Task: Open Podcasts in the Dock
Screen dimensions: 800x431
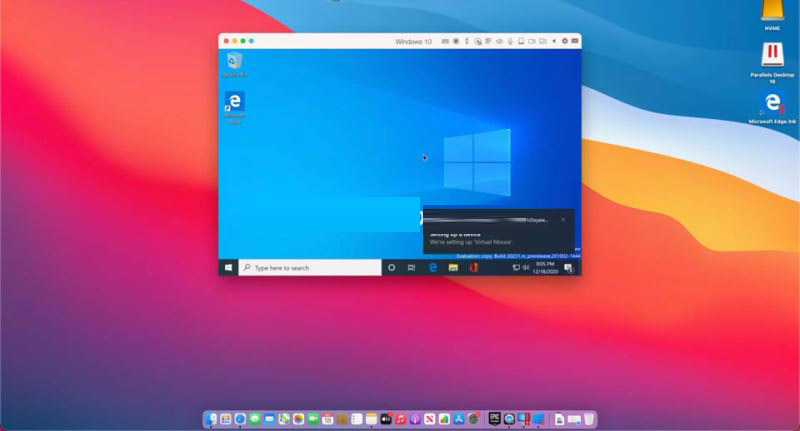Action: click(415, 419)
